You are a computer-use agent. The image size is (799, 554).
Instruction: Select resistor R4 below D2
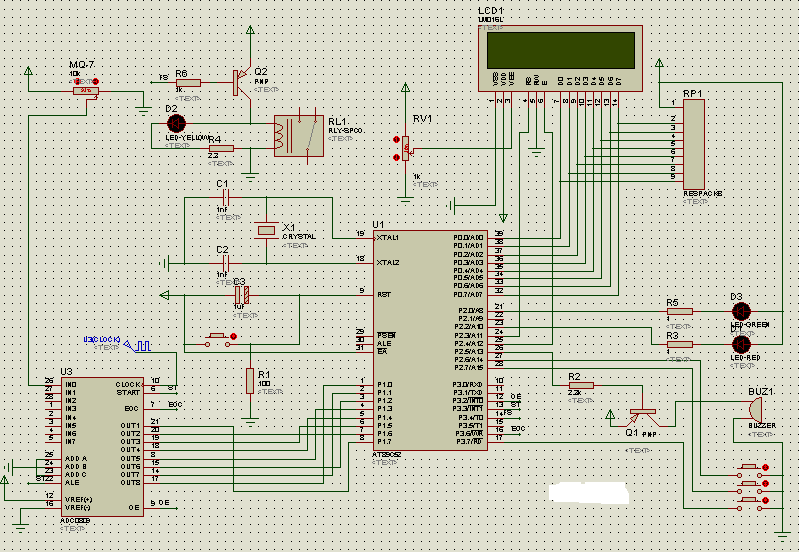tap(221, 148)
